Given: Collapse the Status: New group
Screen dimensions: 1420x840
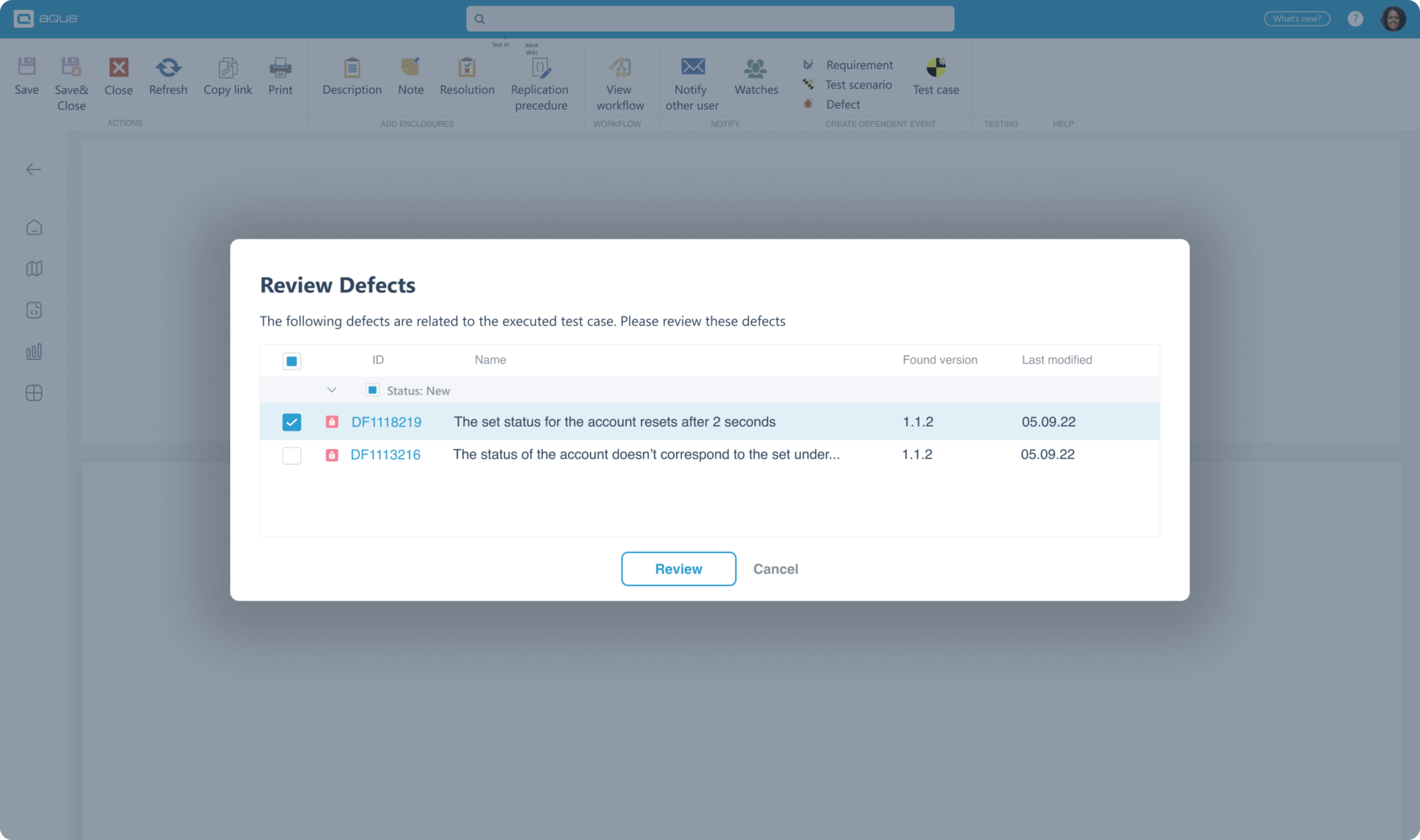Looking at the screenshot, I should [331, 390].
